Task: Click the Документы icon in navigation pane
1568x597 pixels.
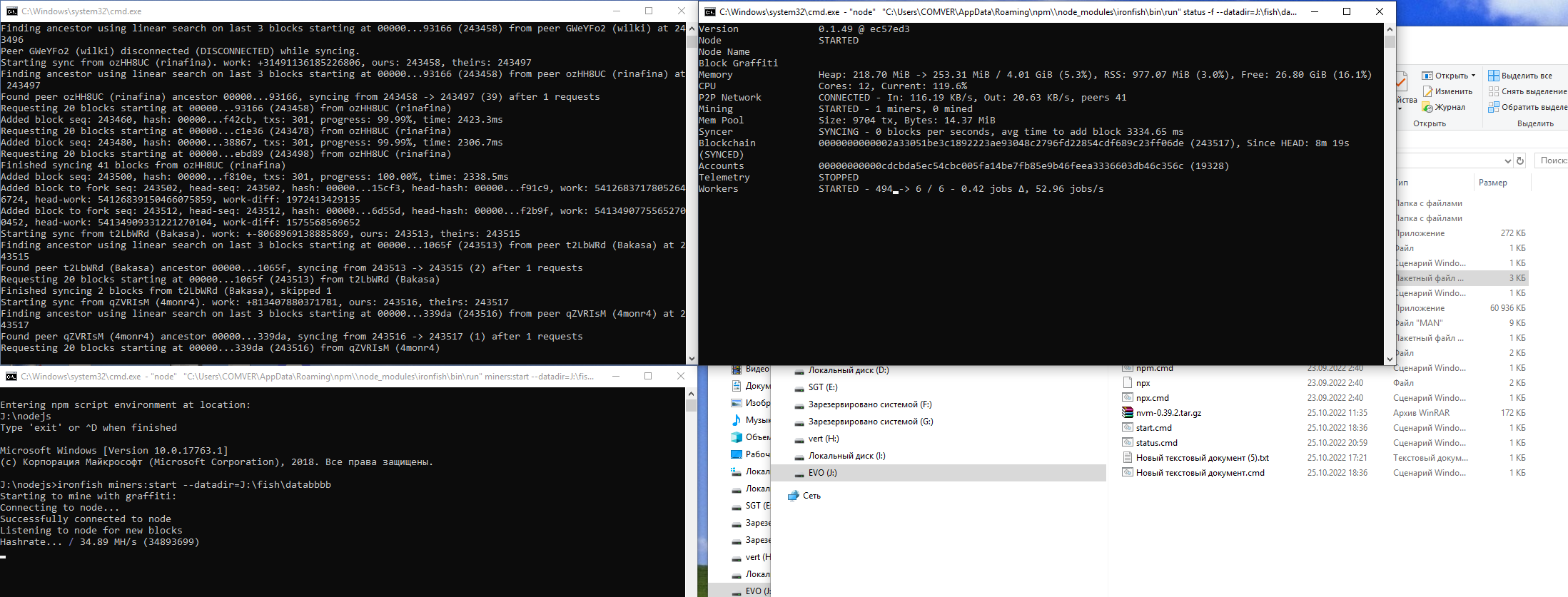Action: pos(737,386)
